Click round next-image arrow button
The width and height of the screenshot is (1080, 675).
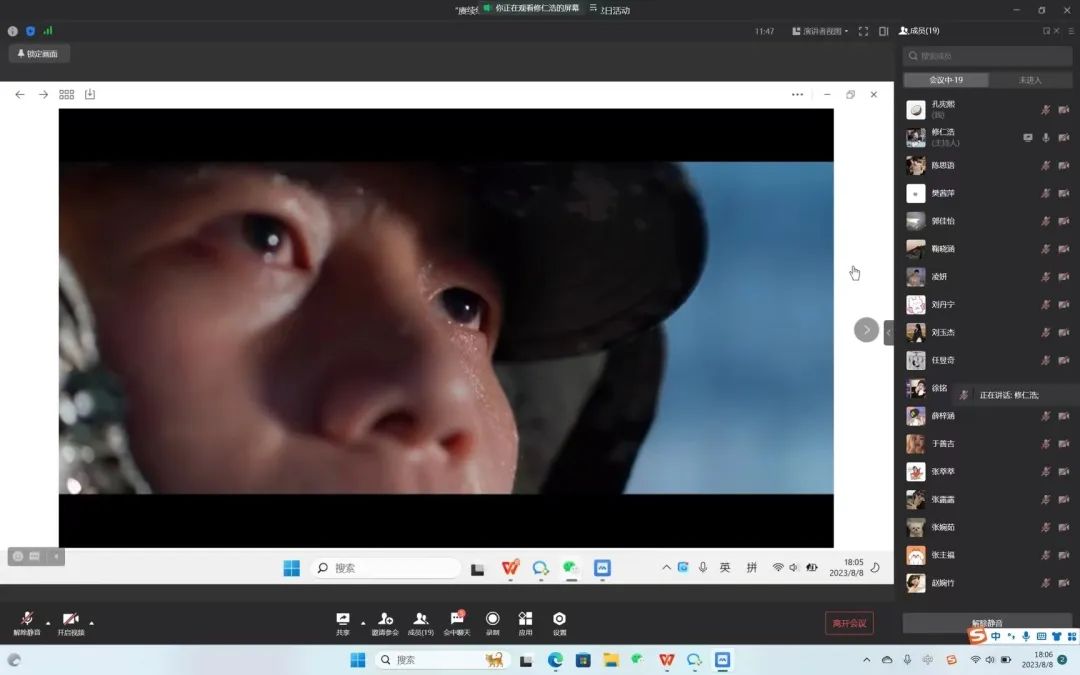(x=866, y=330)
